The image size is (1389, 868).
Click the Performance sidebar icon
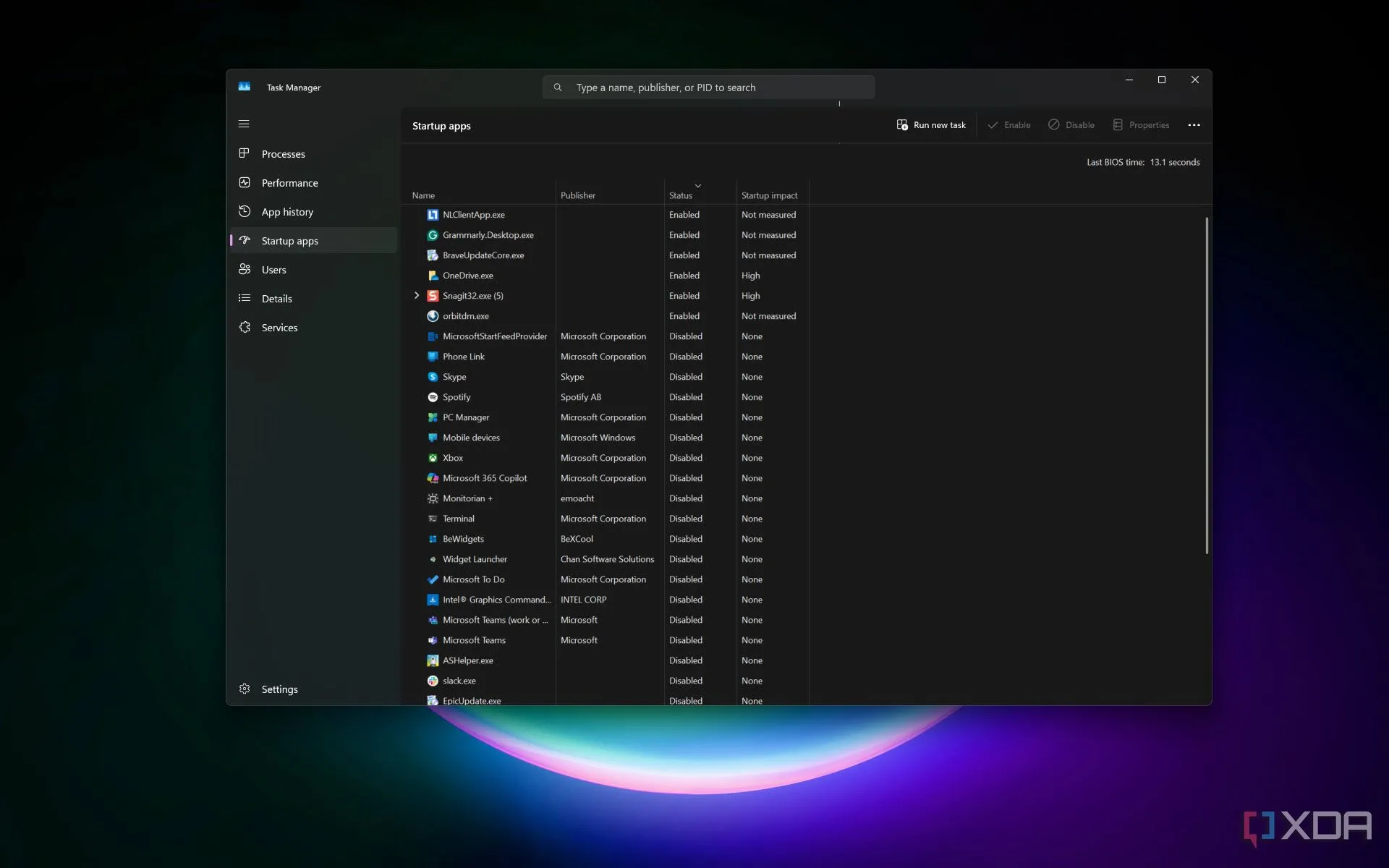245,182
